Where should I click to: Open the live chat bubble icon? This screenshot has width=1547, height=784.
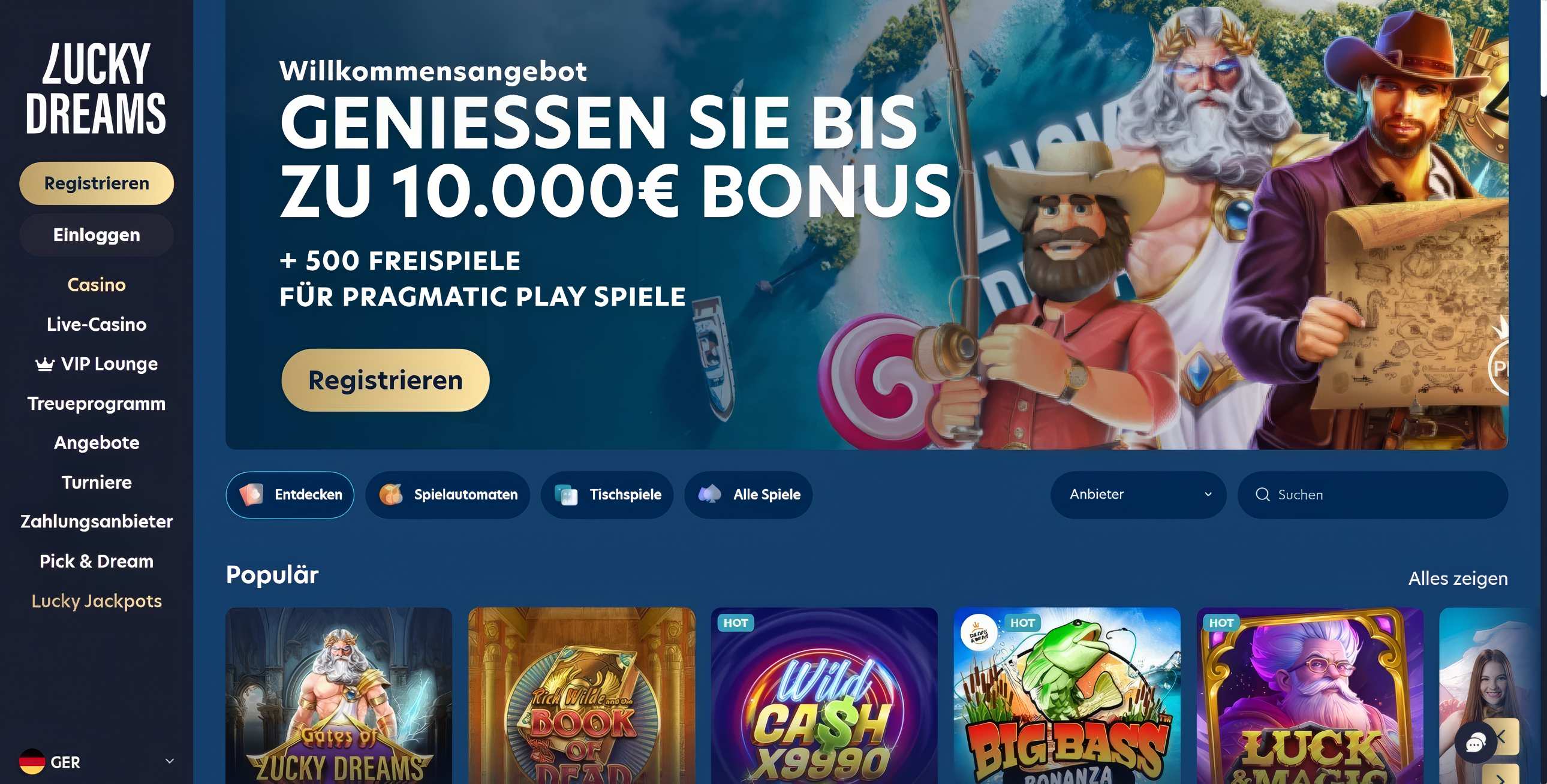pos(1475,744)
